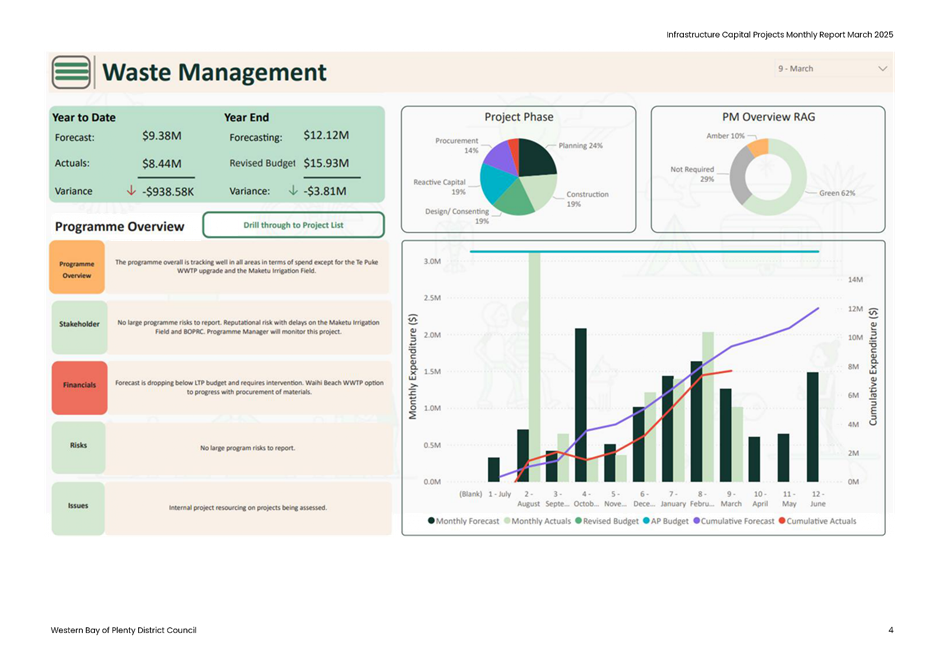This screenshot has height=664, width=938.
Task: Click Cumulative Actuals legend red dot
Action: pos(781,522)
